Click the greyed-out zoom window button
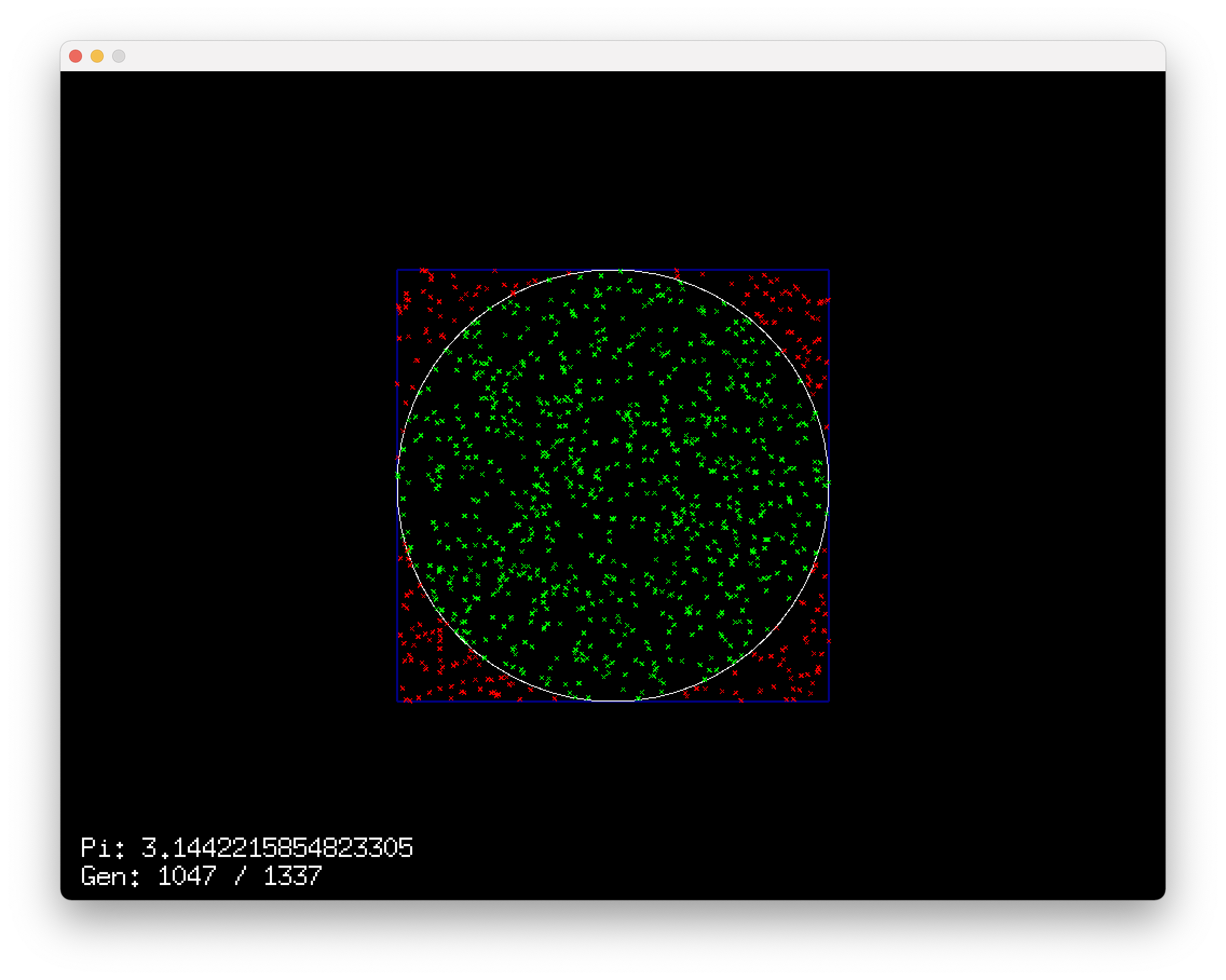 pyautogui.click(x=119, y=56)
